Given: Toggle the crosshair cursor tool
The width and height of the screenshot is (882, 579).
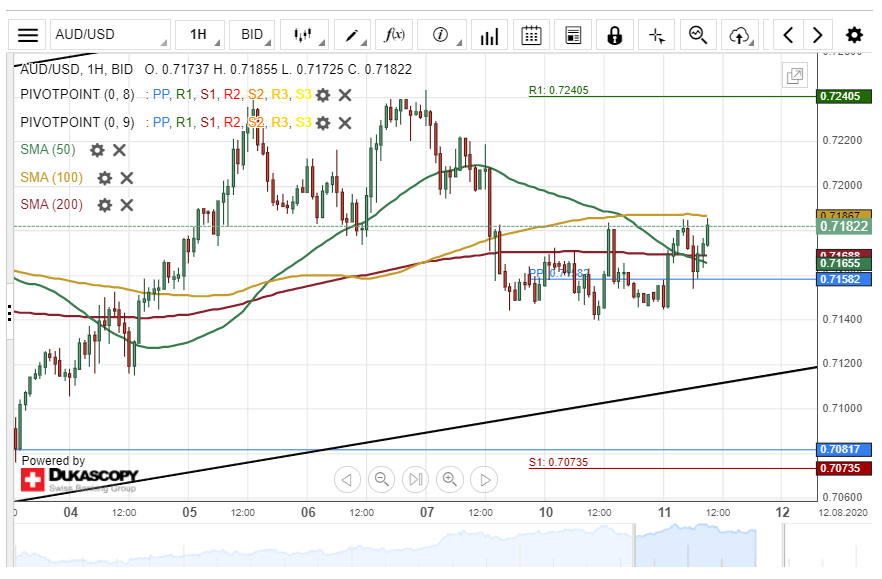Looking at the screenshot, I should [656, 35].
